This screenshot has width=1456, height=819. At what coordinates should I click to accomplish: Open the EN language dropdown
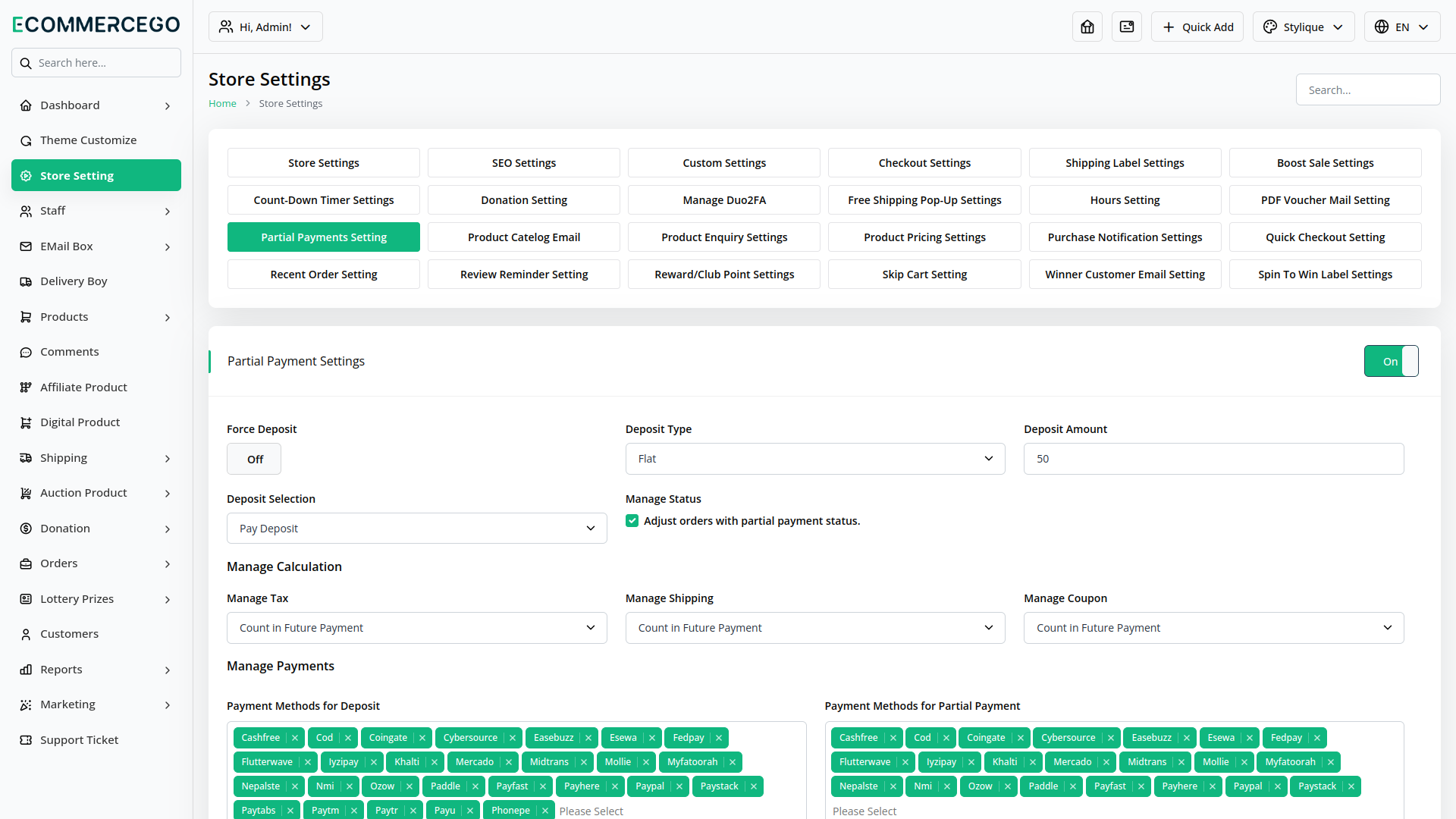point(1401,27)
